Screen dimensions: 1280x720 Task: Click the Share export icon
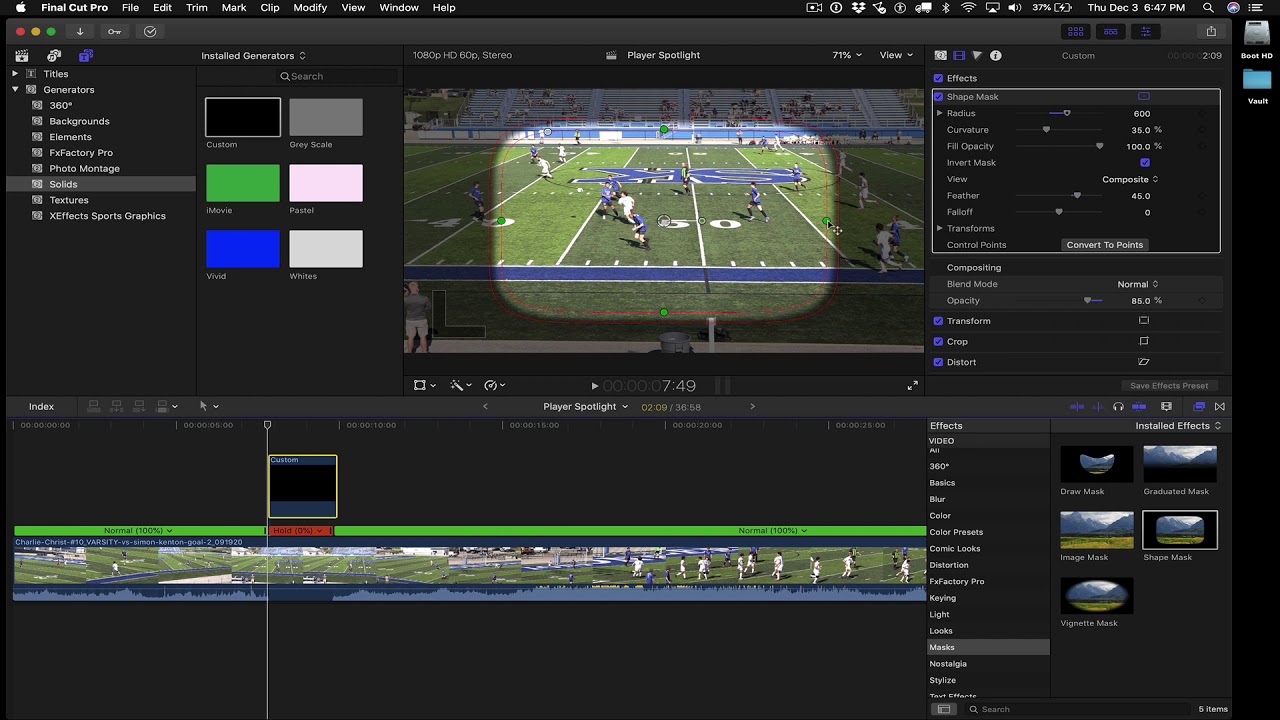1211,32
